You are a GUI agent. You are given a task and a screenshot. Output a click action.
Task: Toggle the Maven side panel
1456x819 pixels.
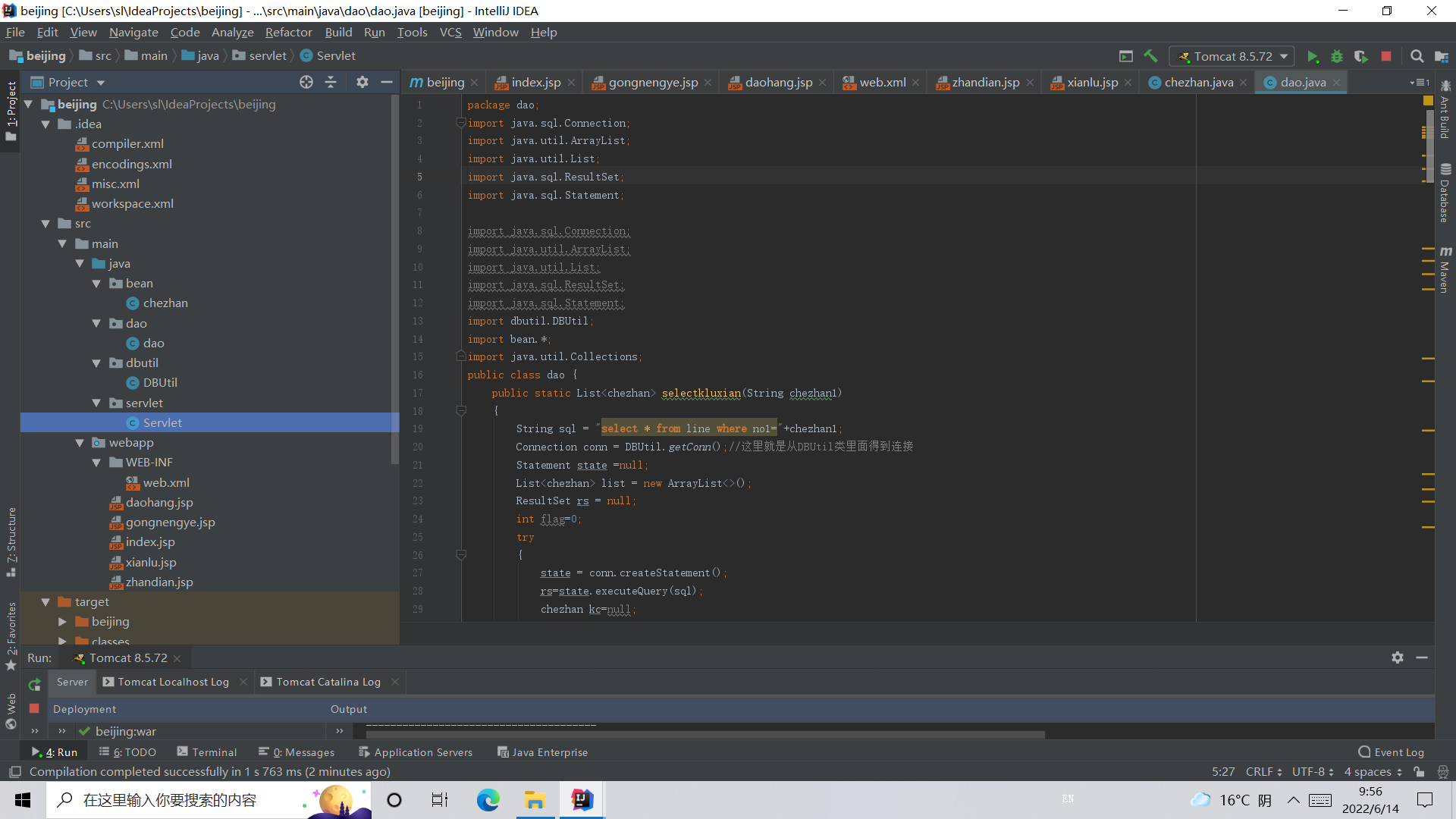(1445, 269)
